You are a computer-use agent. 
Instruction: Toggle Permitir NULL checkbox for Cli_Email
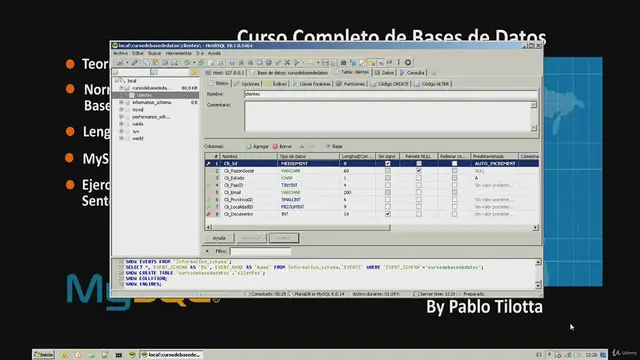click(419, 192)
